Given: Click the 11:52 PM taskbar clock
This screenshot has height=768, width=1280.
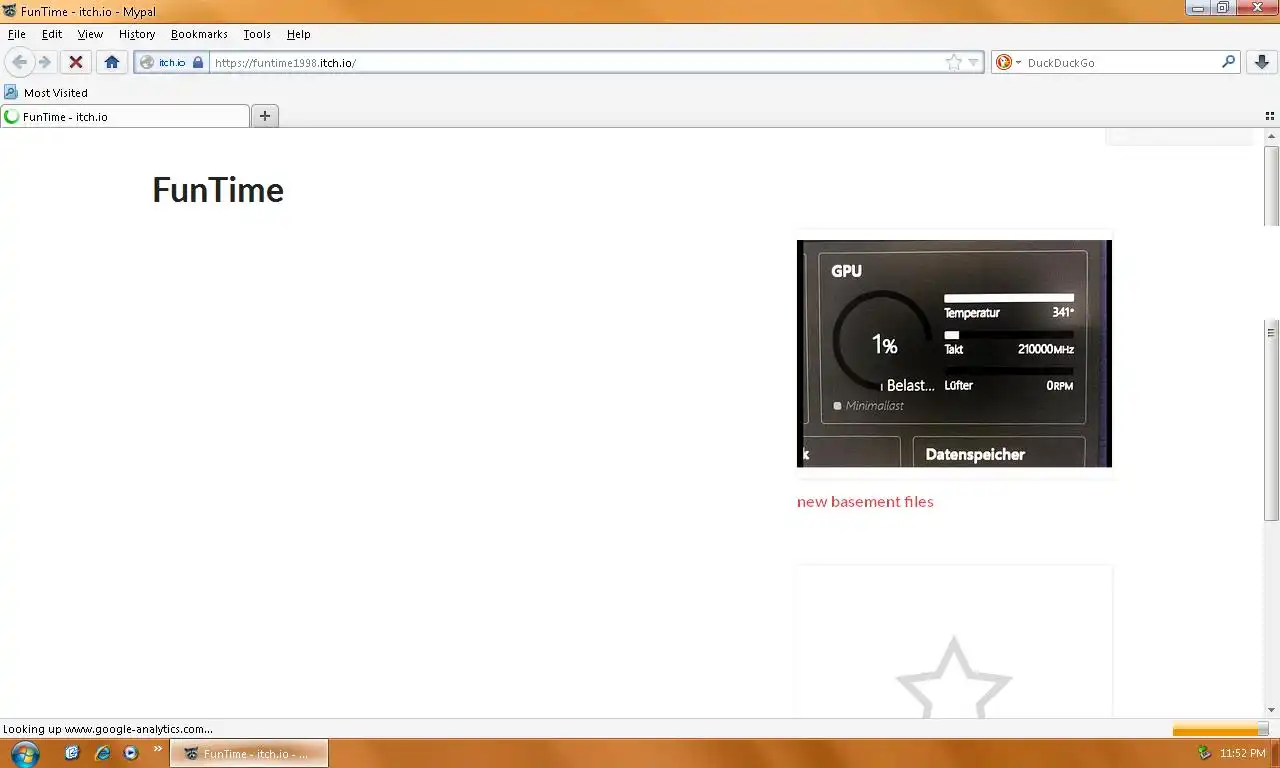Looking at the screenshot, I should coord(1242,754).
